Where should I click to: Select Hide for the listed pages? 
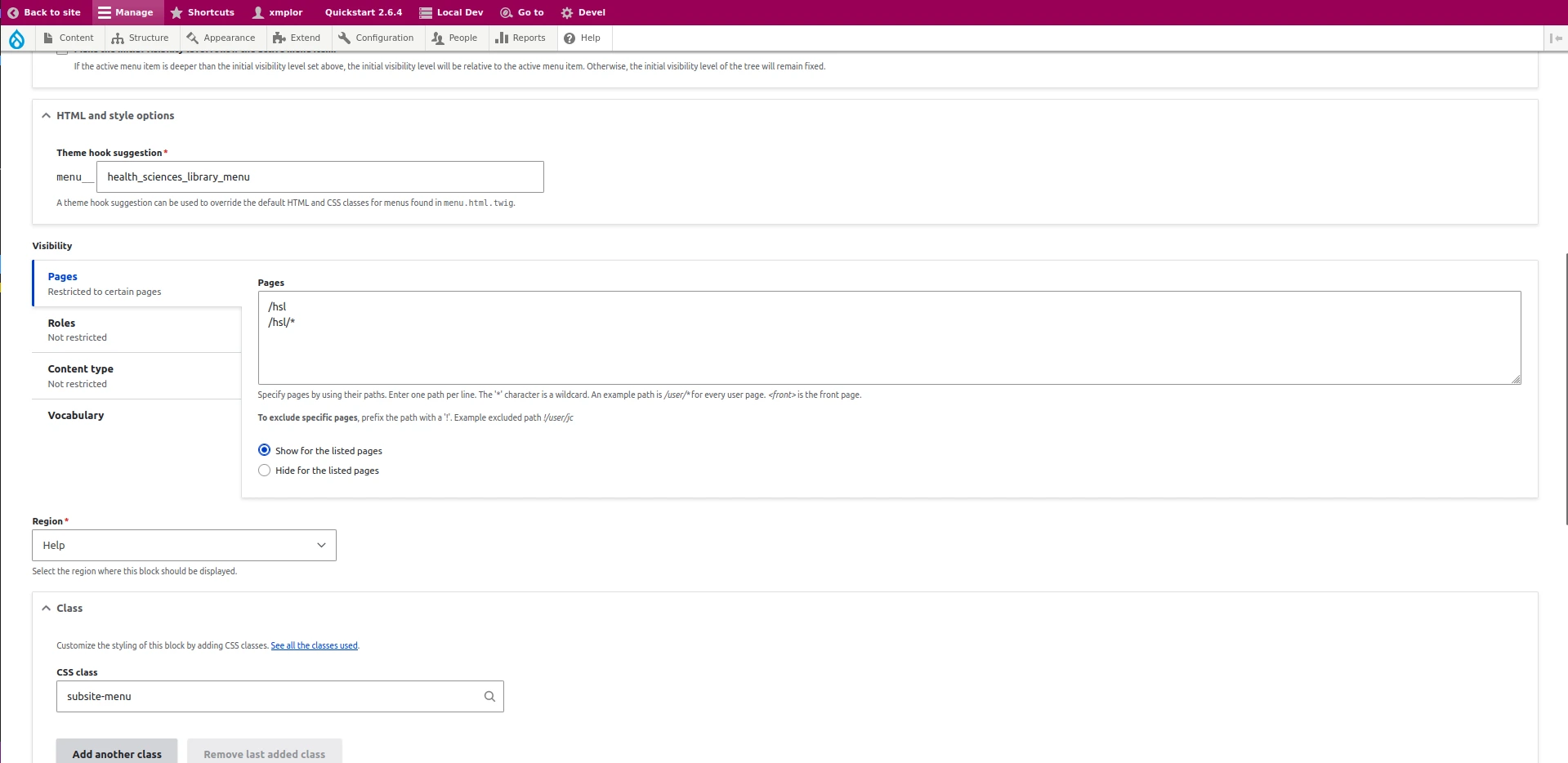(264, 471)
